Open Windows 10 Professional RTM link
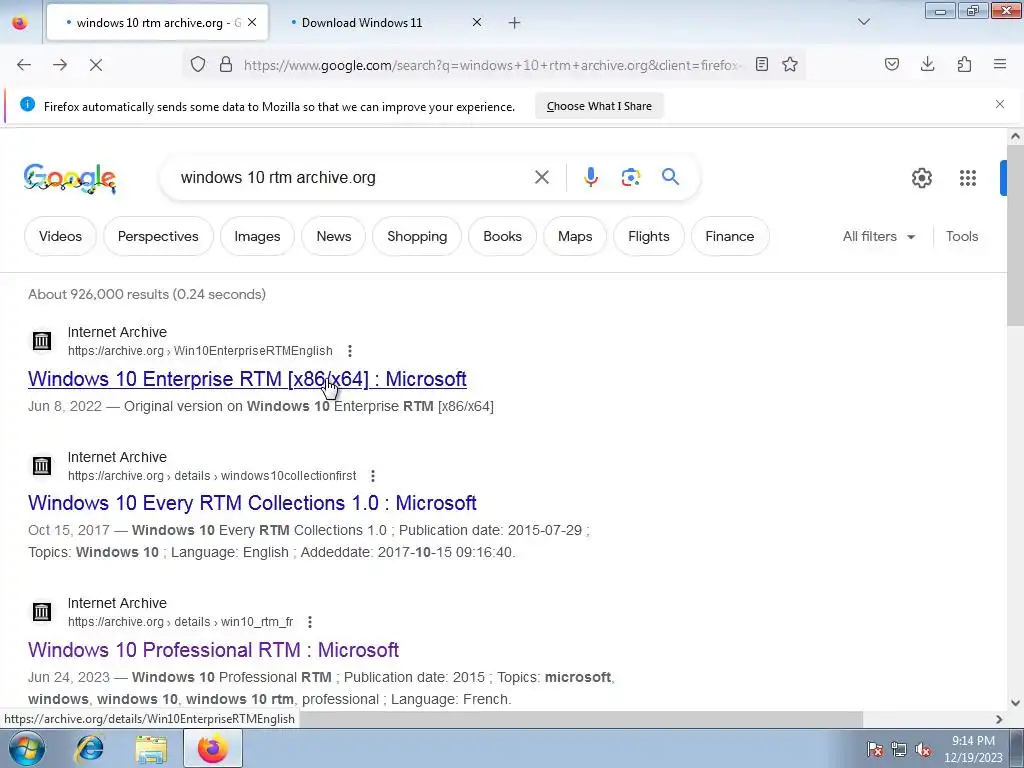Screen dimensions: 1024x768 [x=214, y=650]
